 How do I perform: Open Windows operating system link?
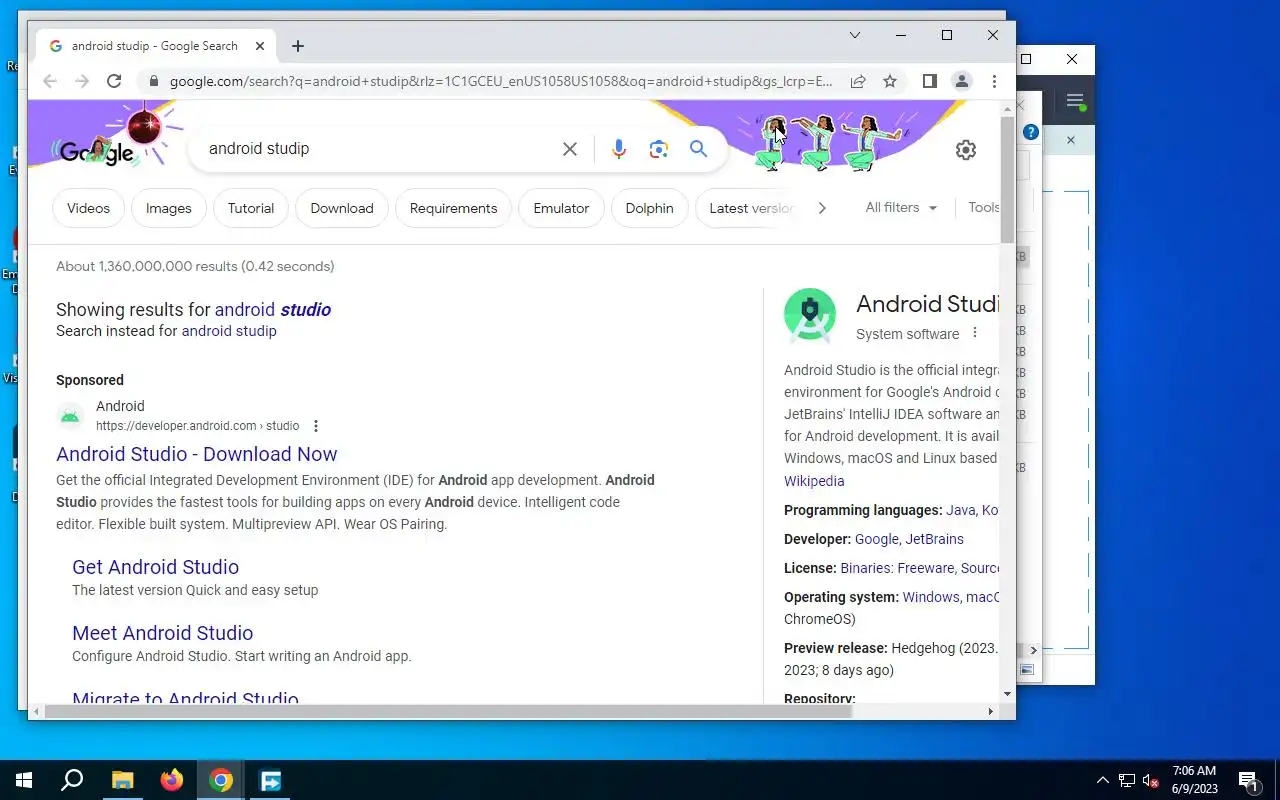click(x=931, y=597)
